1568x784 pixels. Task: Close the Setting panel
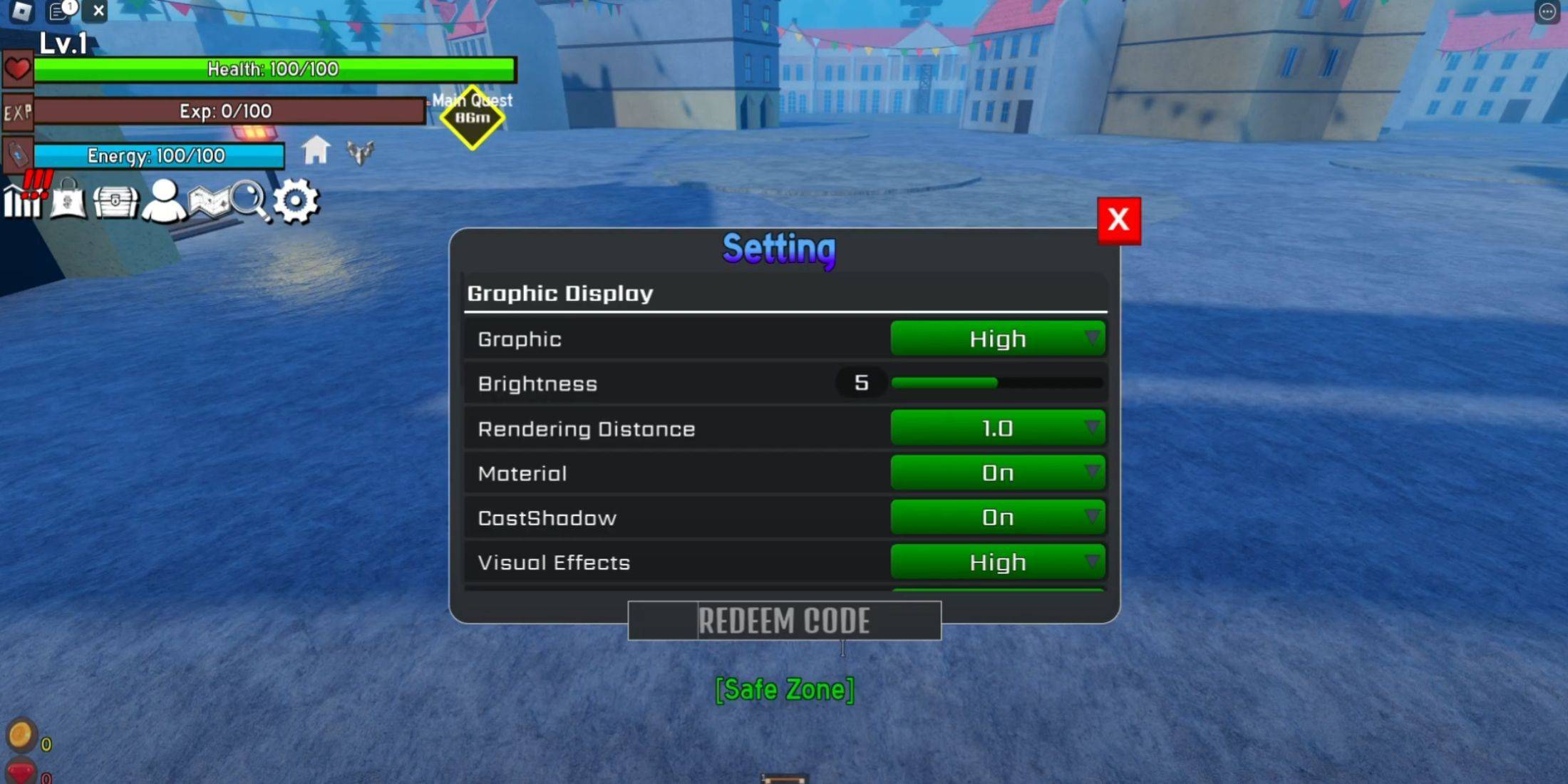click(1118, 219)
